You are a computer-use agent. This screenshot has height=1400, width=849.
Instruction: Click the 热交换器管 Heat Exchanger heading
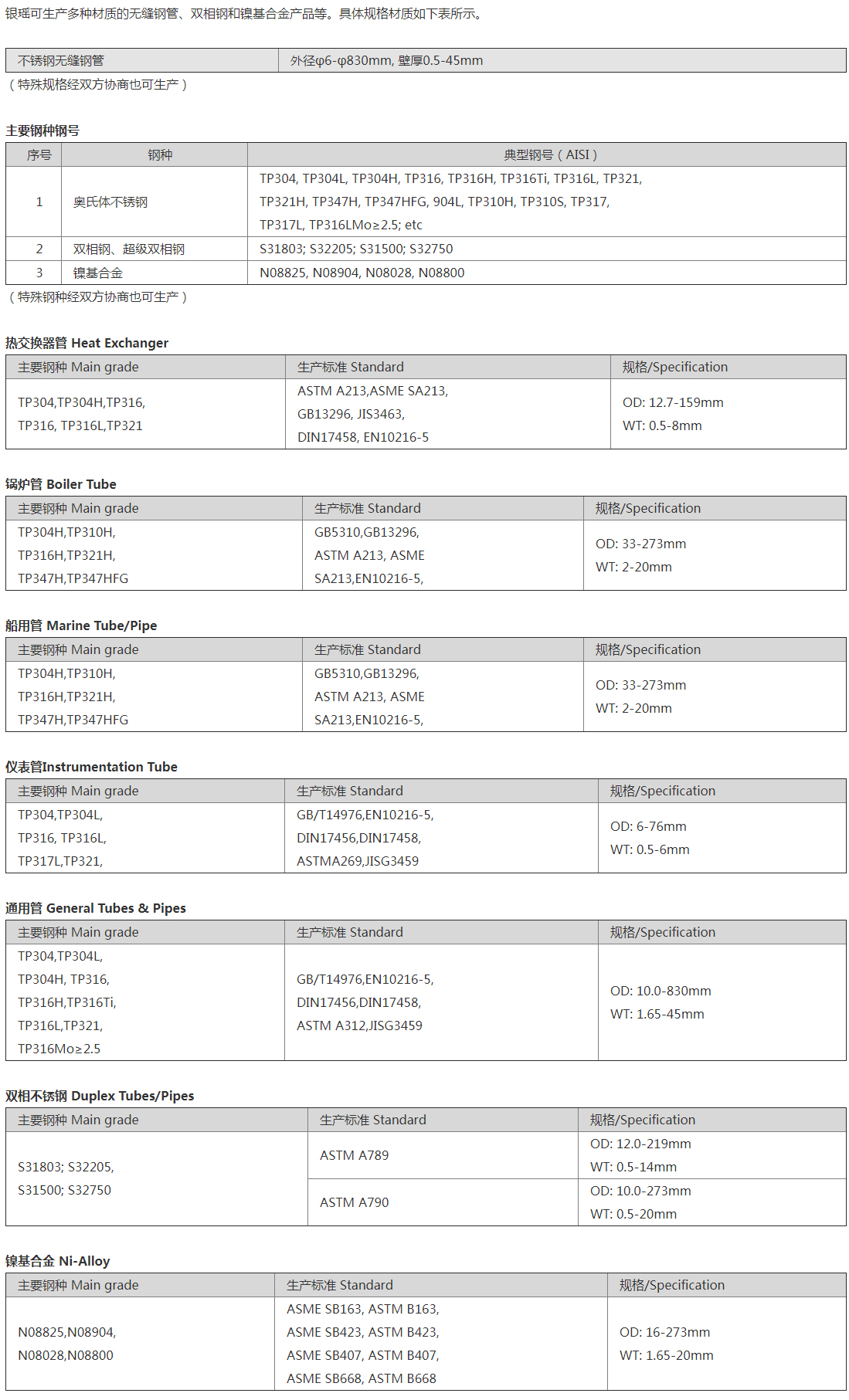coord(87,343)
